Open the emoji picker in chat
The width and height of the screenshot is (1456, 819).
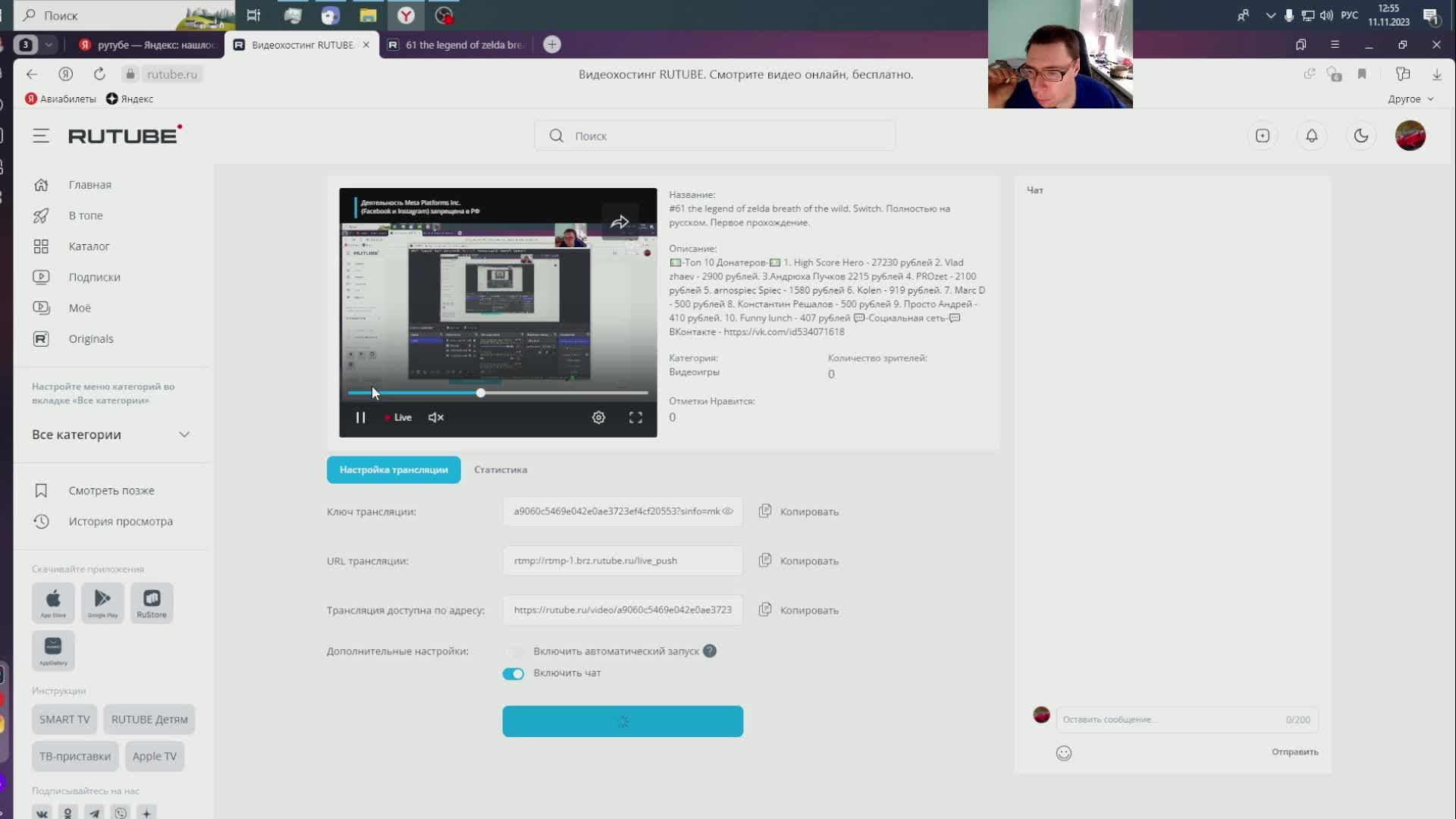coord(1064,753)
